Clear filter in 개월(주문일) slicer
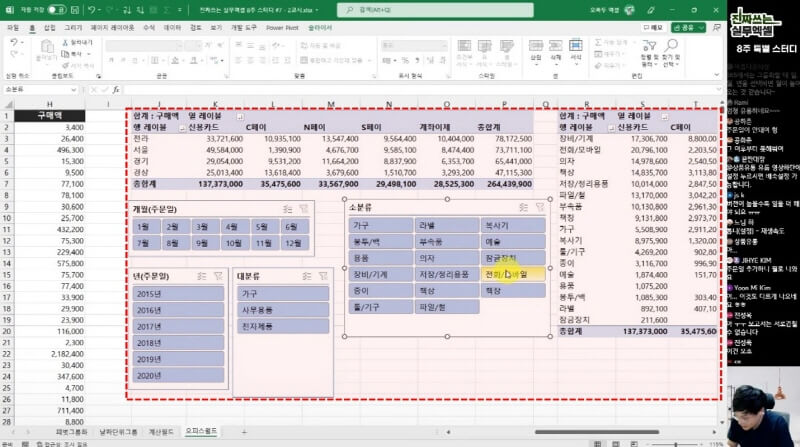Viewport: 800px width, 447px height. [304, 209]
